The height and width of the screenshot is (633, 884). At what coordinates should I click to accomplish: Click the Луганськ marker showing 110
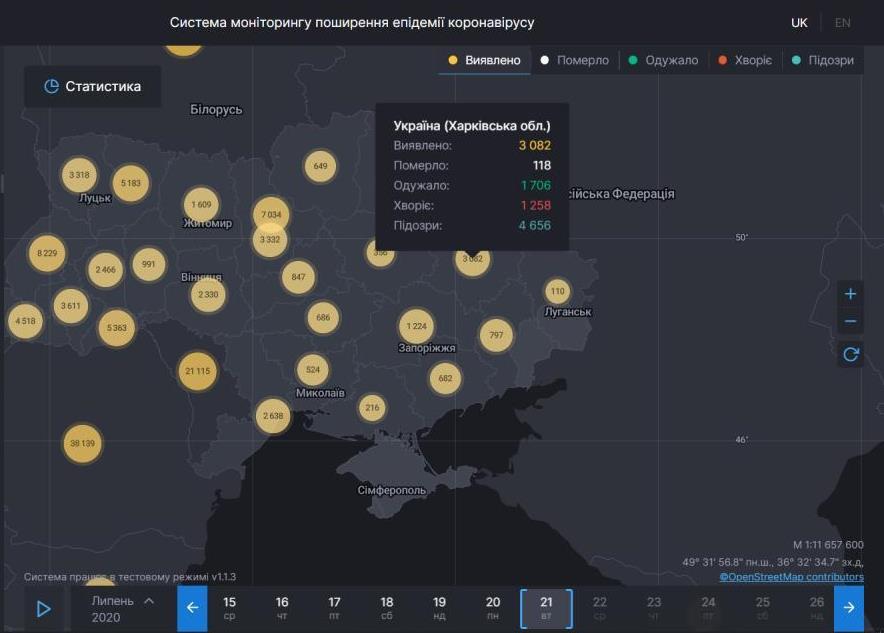(x=557, y=291)
